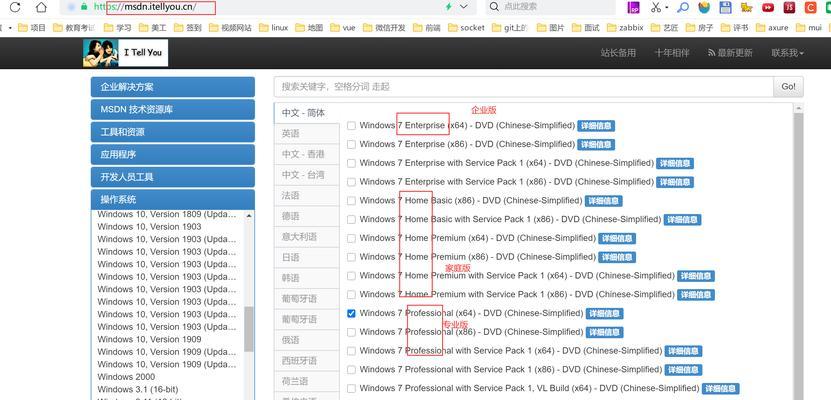Open the socket bookmark folder
This screenshot has height=400, width=831.
click(x=466, y=28)
